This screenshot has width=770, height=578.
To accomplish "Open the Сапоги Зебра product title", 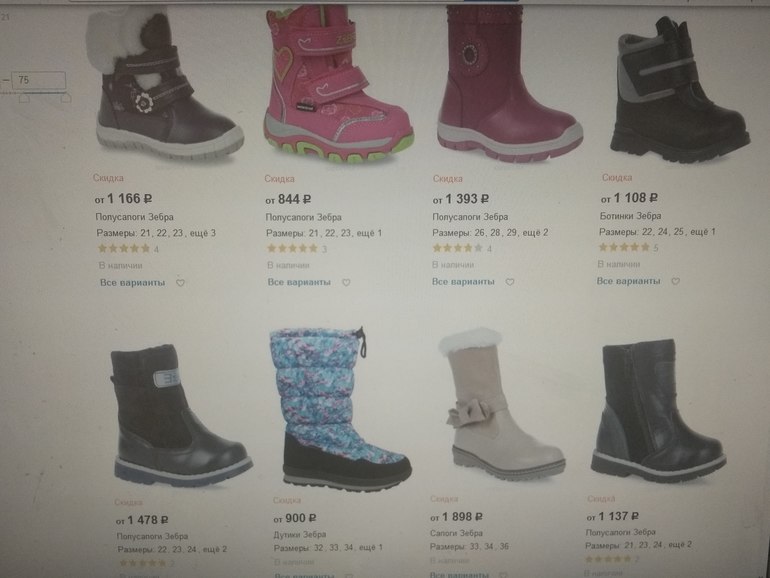I will click(x=456, y=533).
